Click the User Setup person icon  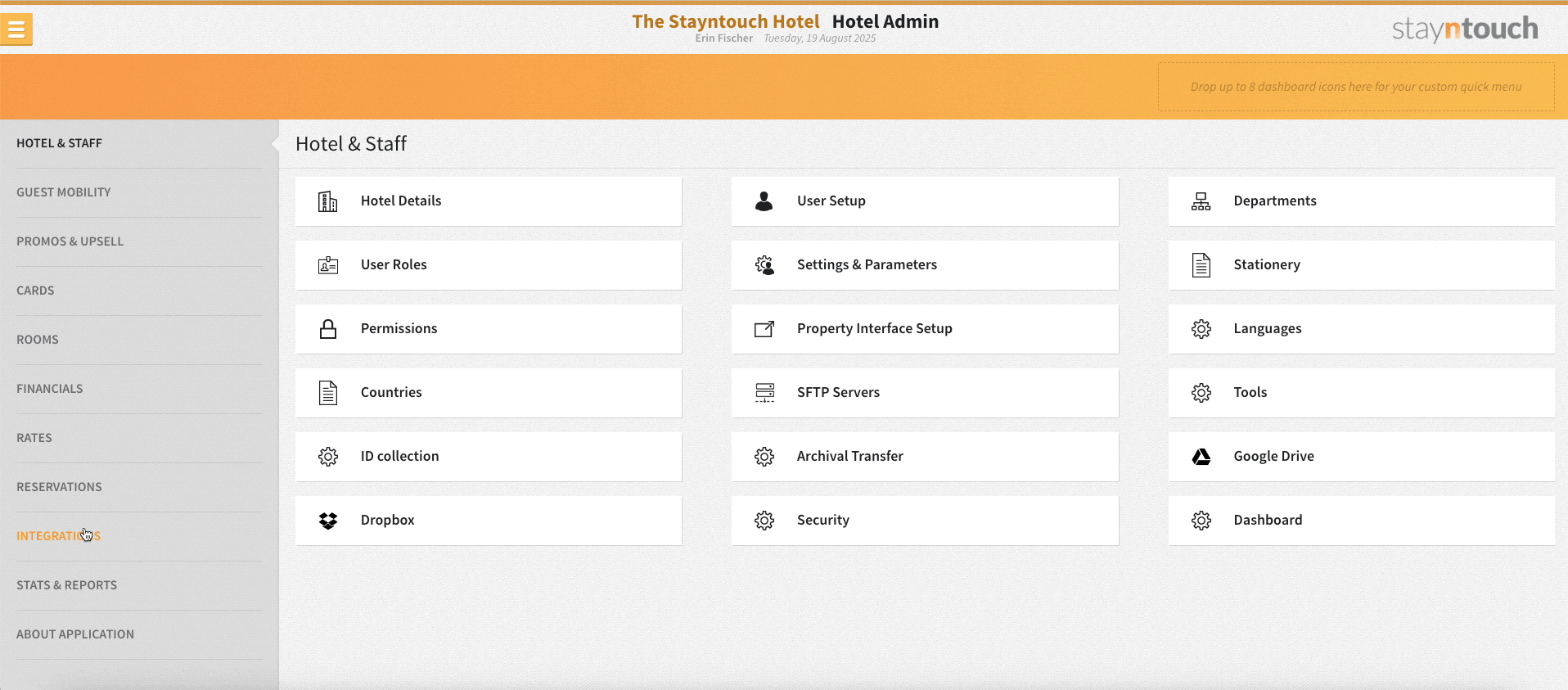coord(764,201)
